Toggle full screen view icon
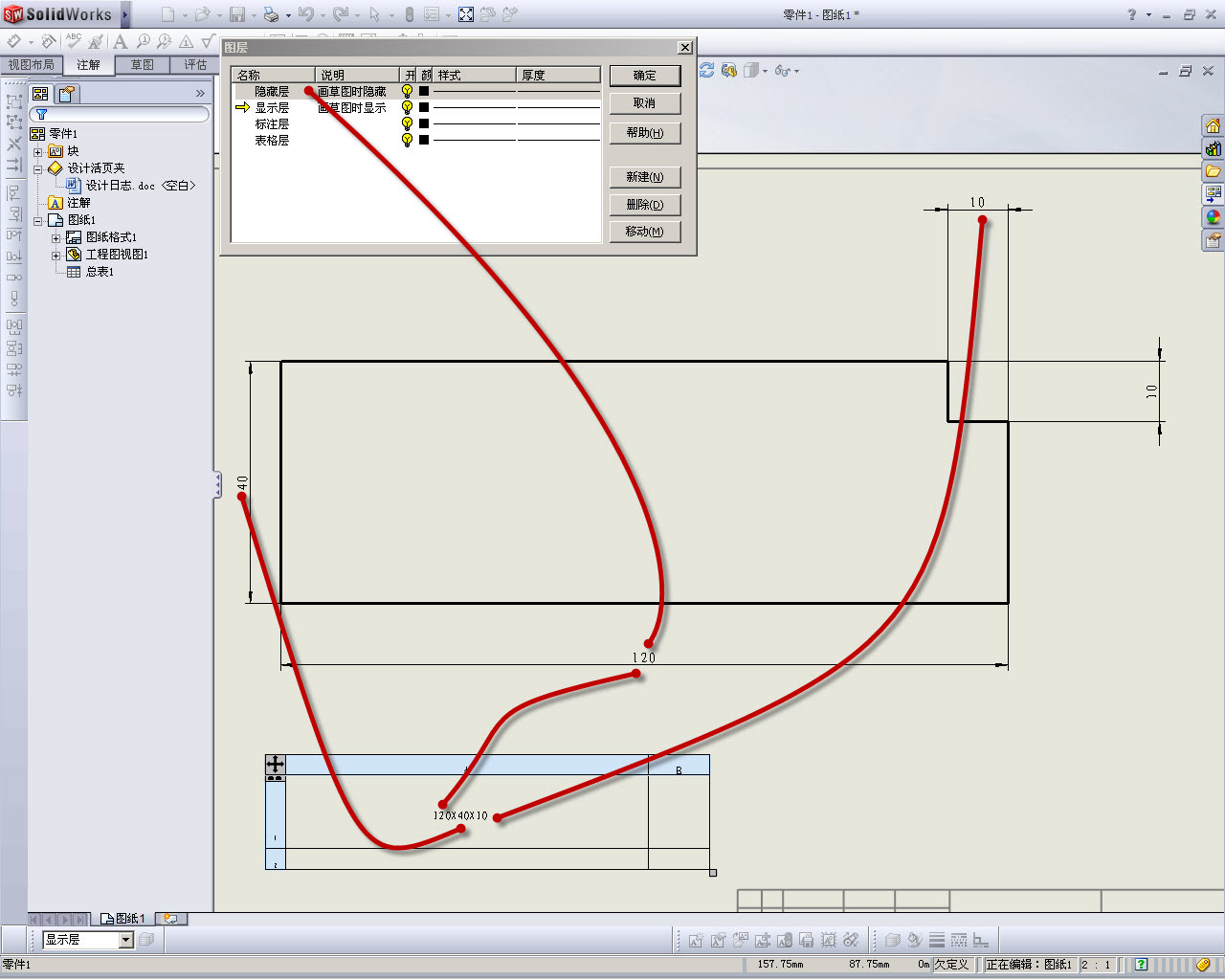The width and height of the screenshot is (1225, 980). point(466,14)
